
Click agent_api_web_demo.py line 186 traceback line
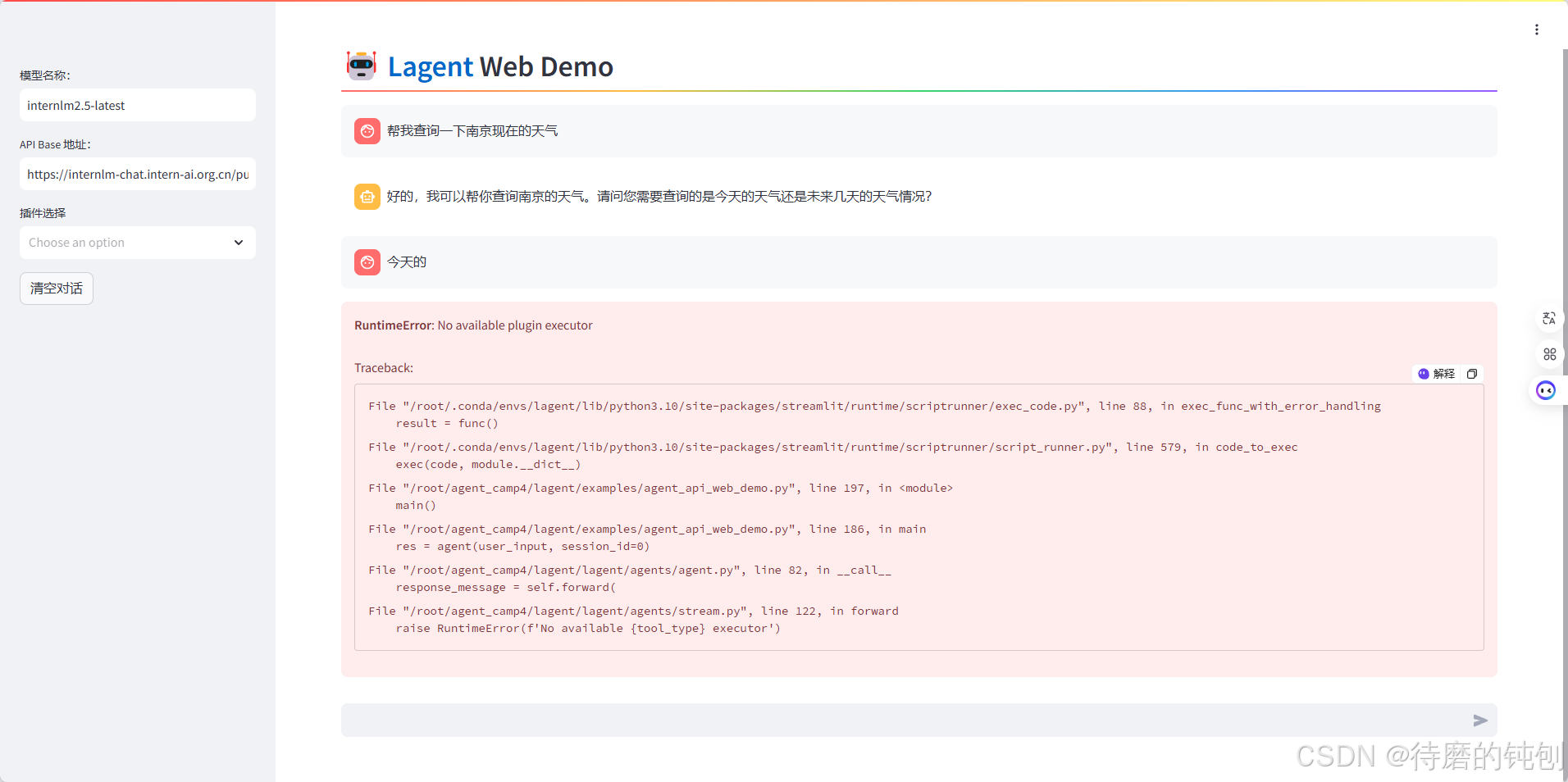click(647, 529)
